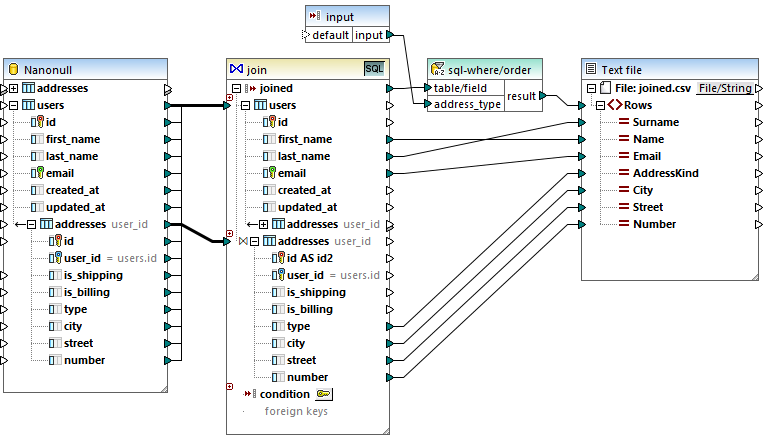Click the File/String button in Text file
This screenshot has height=440, width=767.
point(724,88)
